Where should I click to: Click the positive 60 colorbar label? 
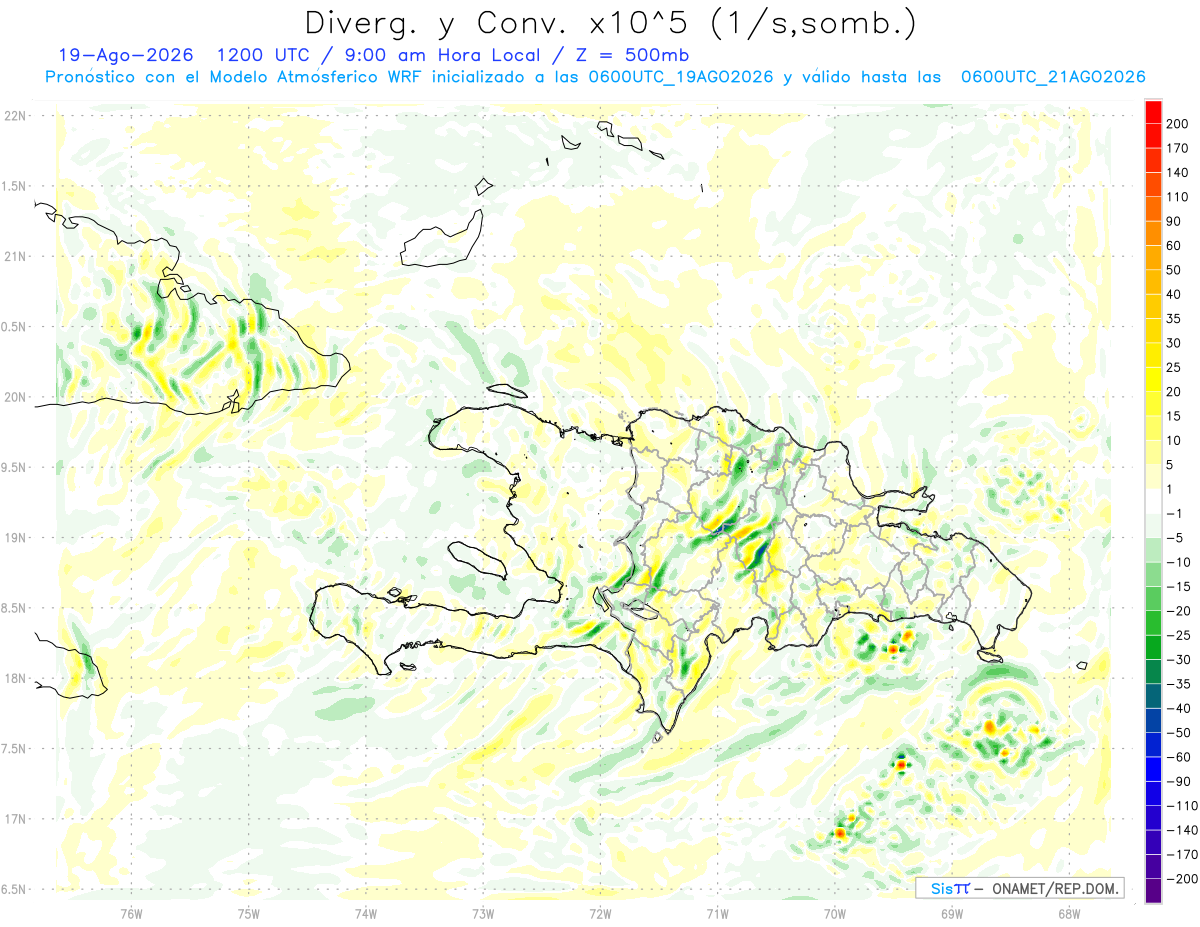click(1174, 246)
